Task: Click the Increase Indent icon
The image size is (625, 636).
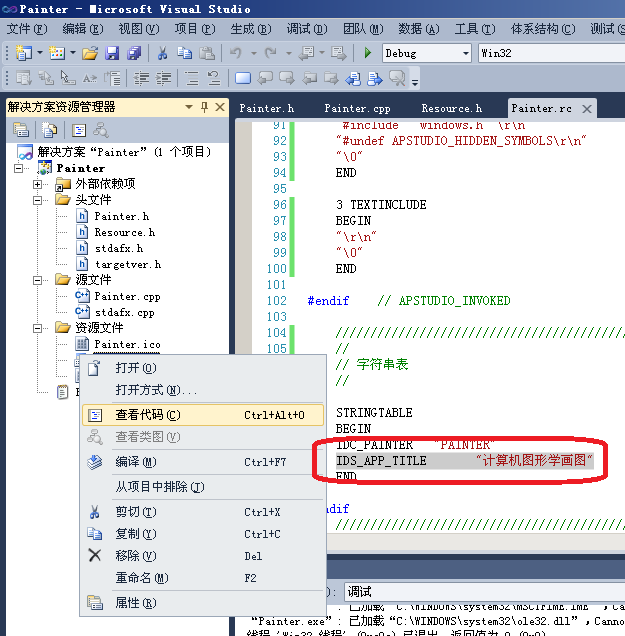Action: [x=163, y=78]
